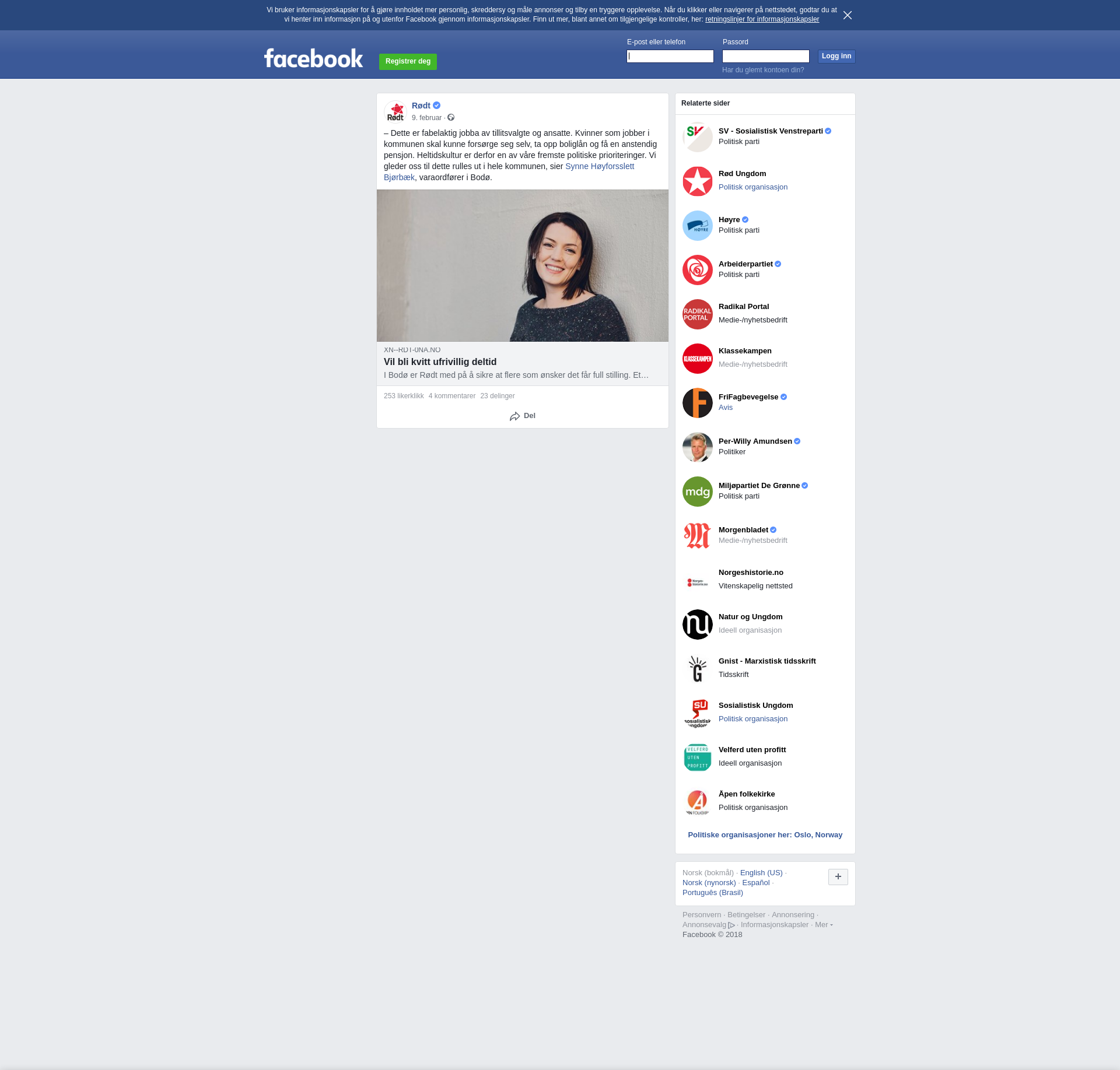Open 'Har du glemt kontoen din?' link
Screen dimensions: 1120x1070
click(x=763, y=70)
